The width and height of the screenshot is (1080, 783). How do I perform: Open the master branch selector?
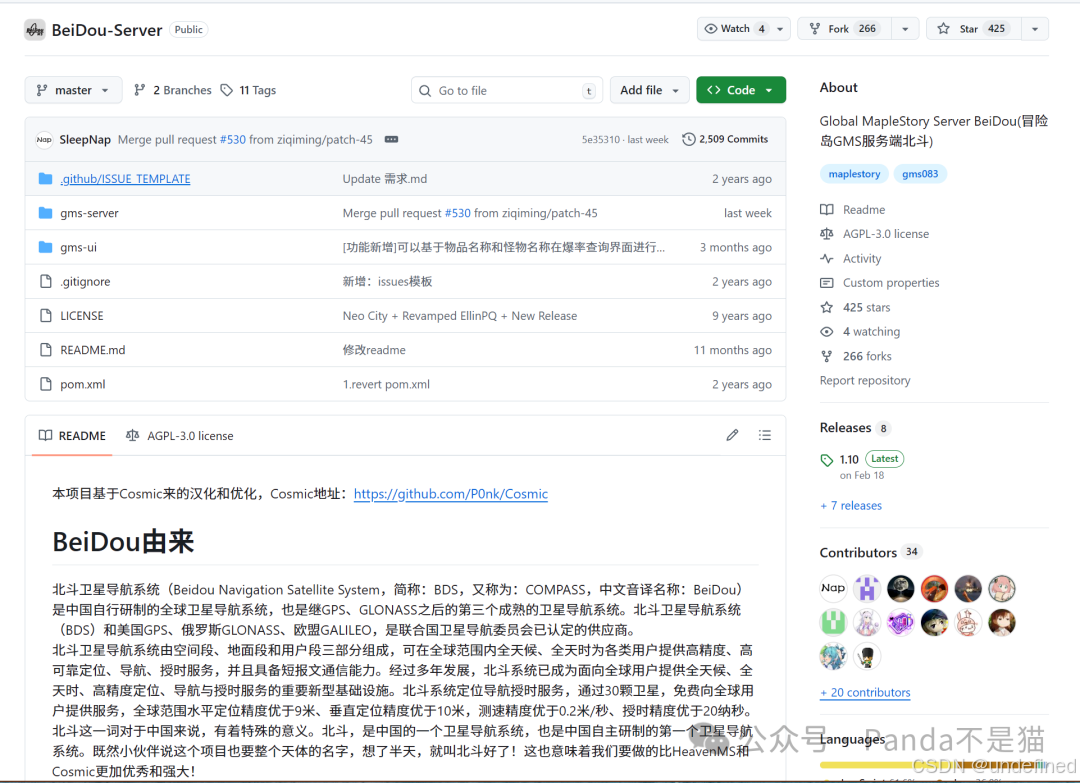coord(73,90)
